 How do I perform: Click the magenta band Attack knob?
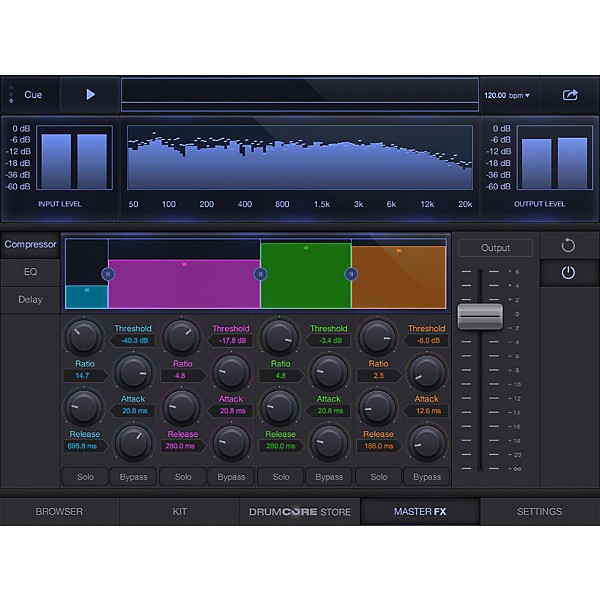click(182, 406)
